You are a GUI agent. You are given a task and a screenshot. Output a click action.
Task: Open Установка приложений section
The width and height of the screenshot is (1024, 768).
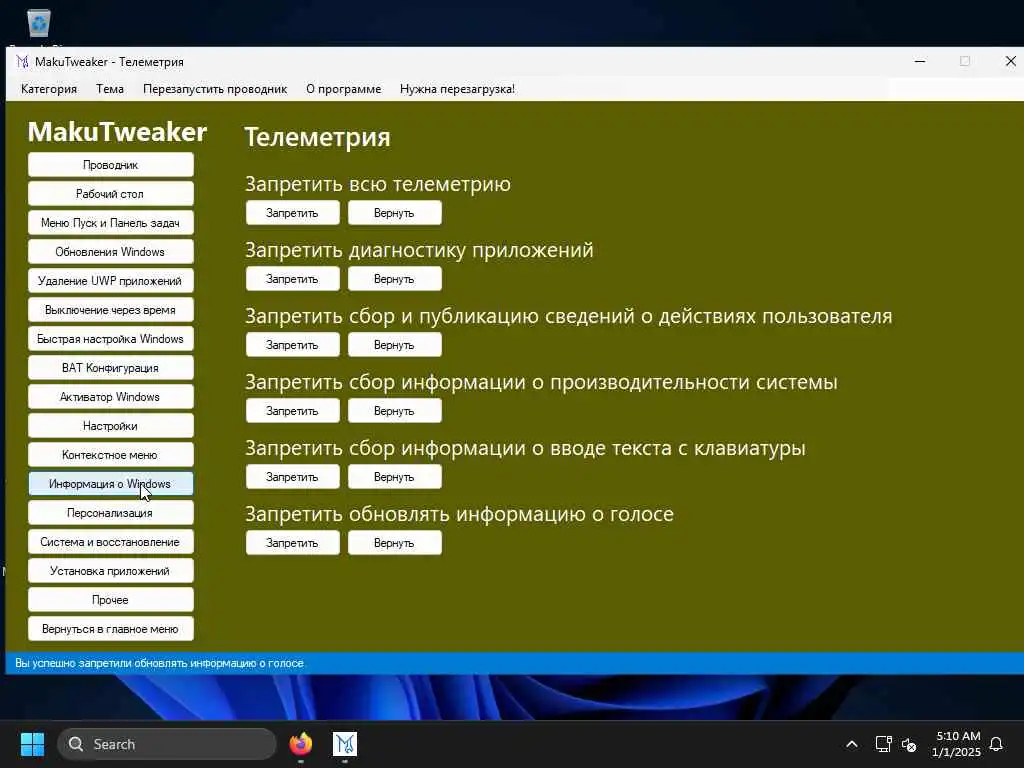pos(110,571)
